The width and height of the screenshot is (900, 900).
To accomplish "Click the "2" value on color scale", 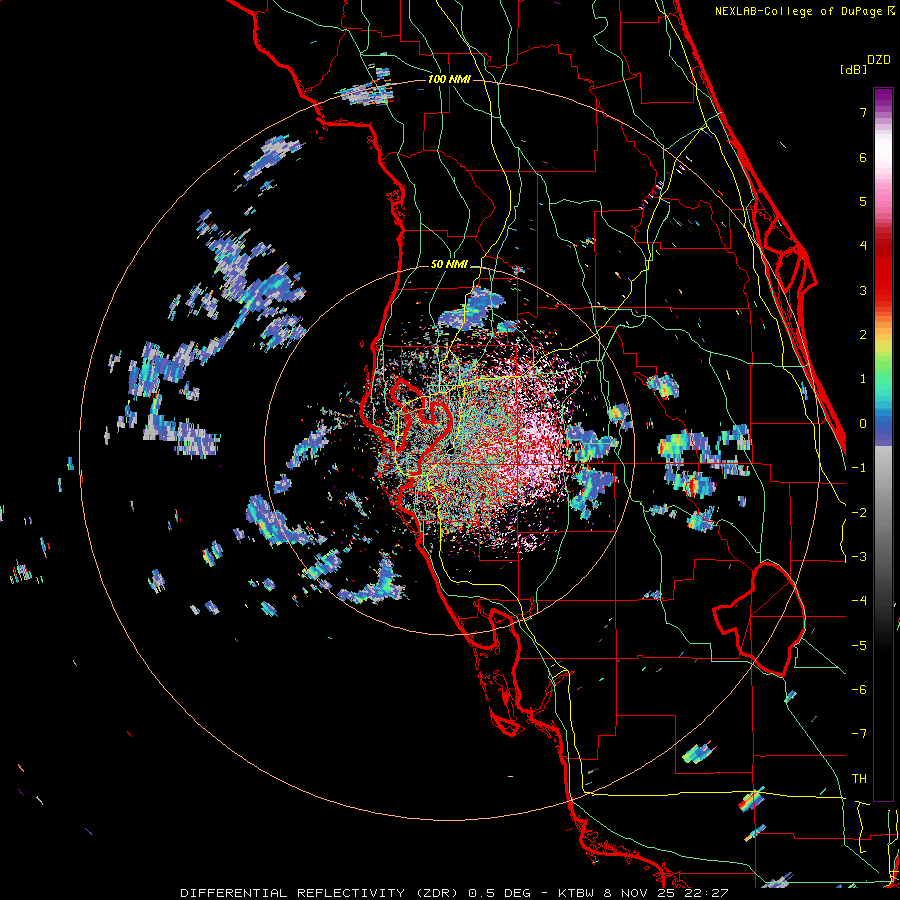I will coord(863,335).
